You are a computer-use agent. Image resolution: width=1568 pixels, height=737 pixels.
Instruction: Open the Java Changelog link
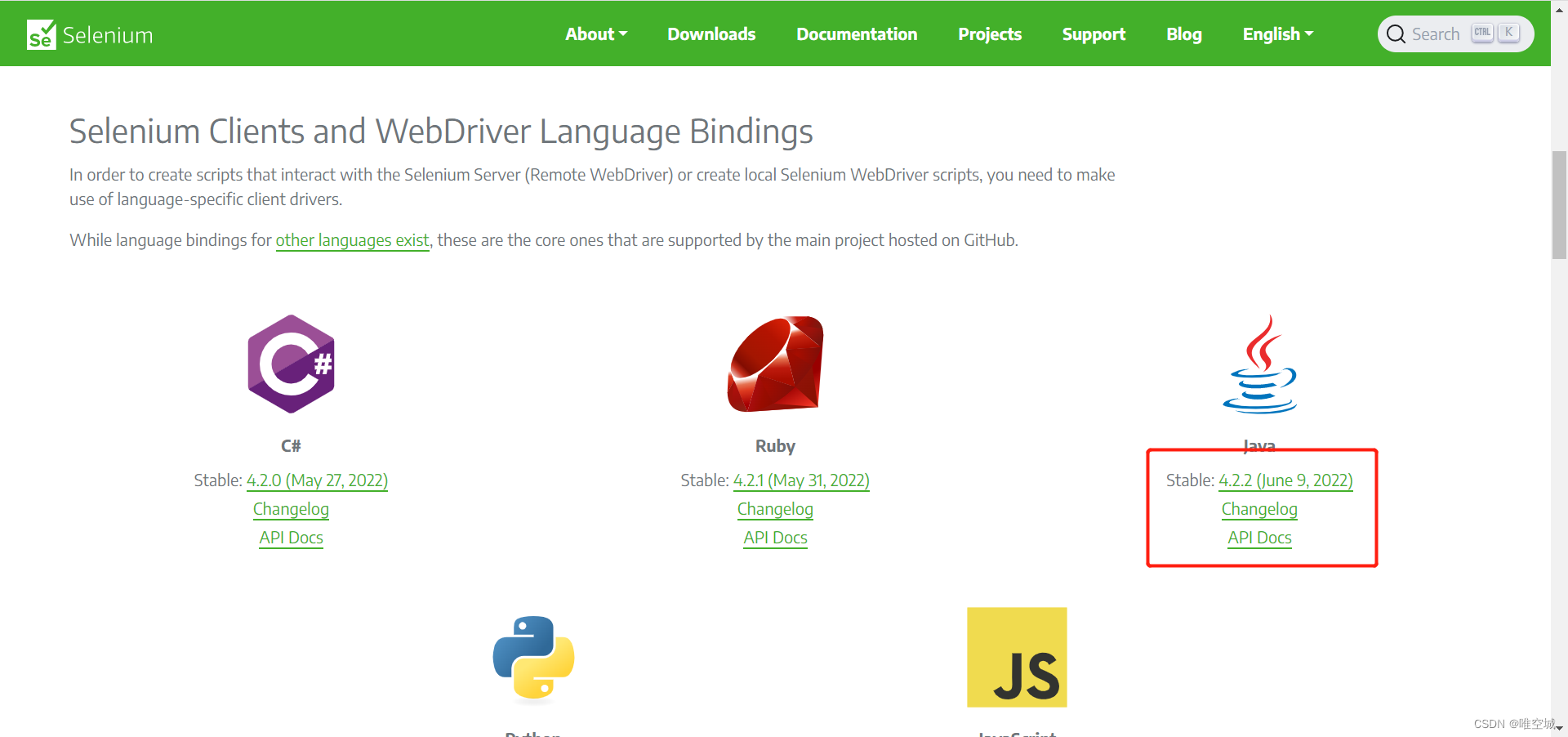(x=1259, y=509)
